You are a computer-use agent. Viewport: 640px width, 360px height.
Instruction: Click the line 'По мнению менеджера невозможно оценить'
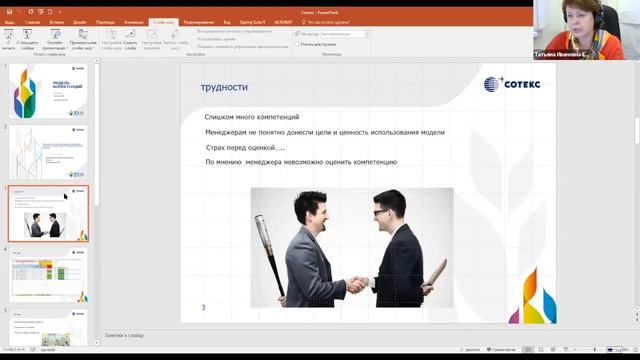(301, 162)
